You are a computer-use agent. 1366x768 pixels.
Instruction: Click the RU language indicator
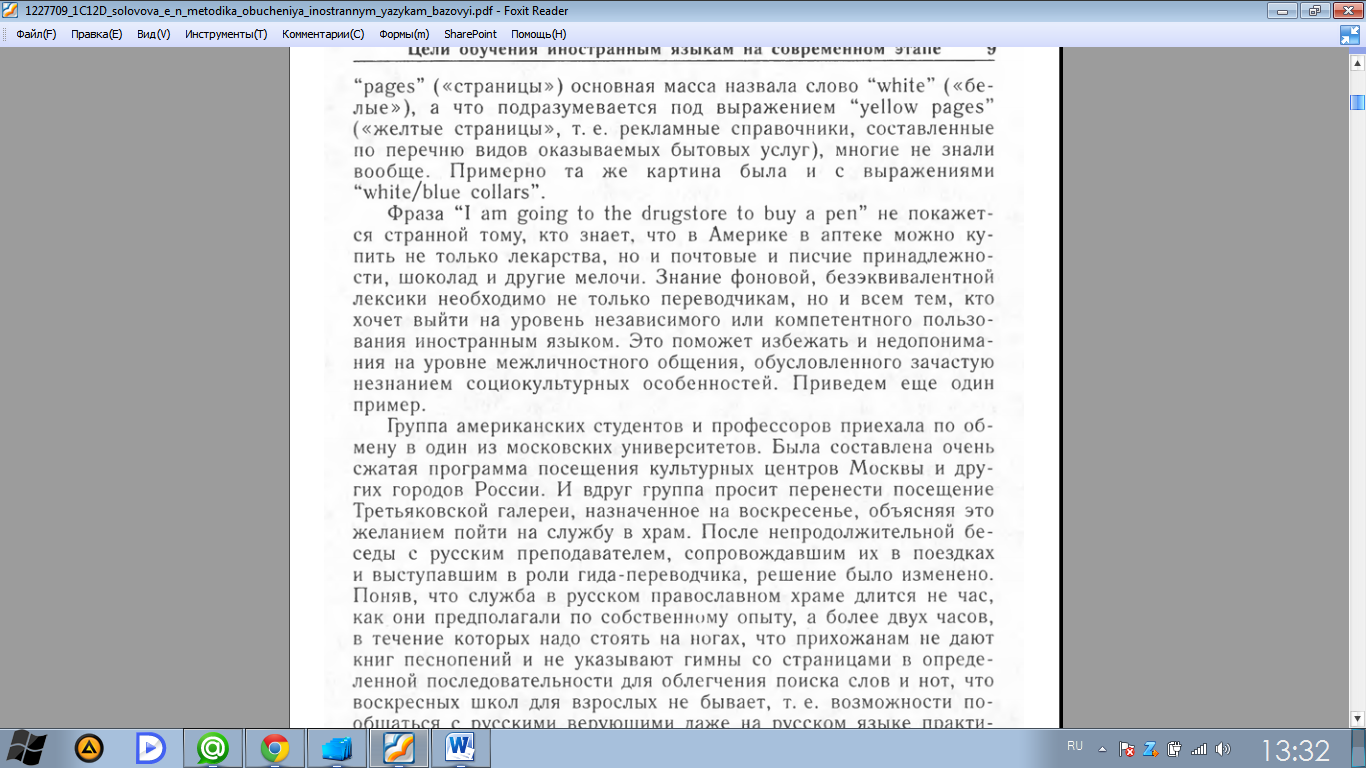pyautogui.click(x=1075, y=746)
